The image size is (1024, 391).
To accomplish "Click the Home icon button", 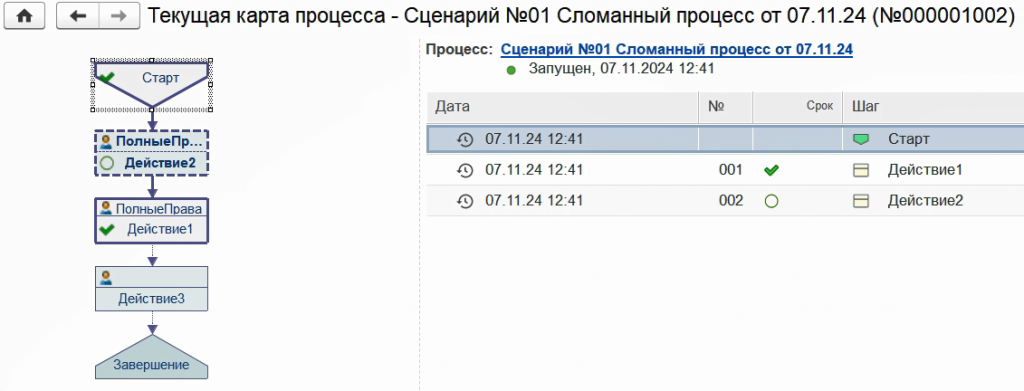I will click(24, 16).
